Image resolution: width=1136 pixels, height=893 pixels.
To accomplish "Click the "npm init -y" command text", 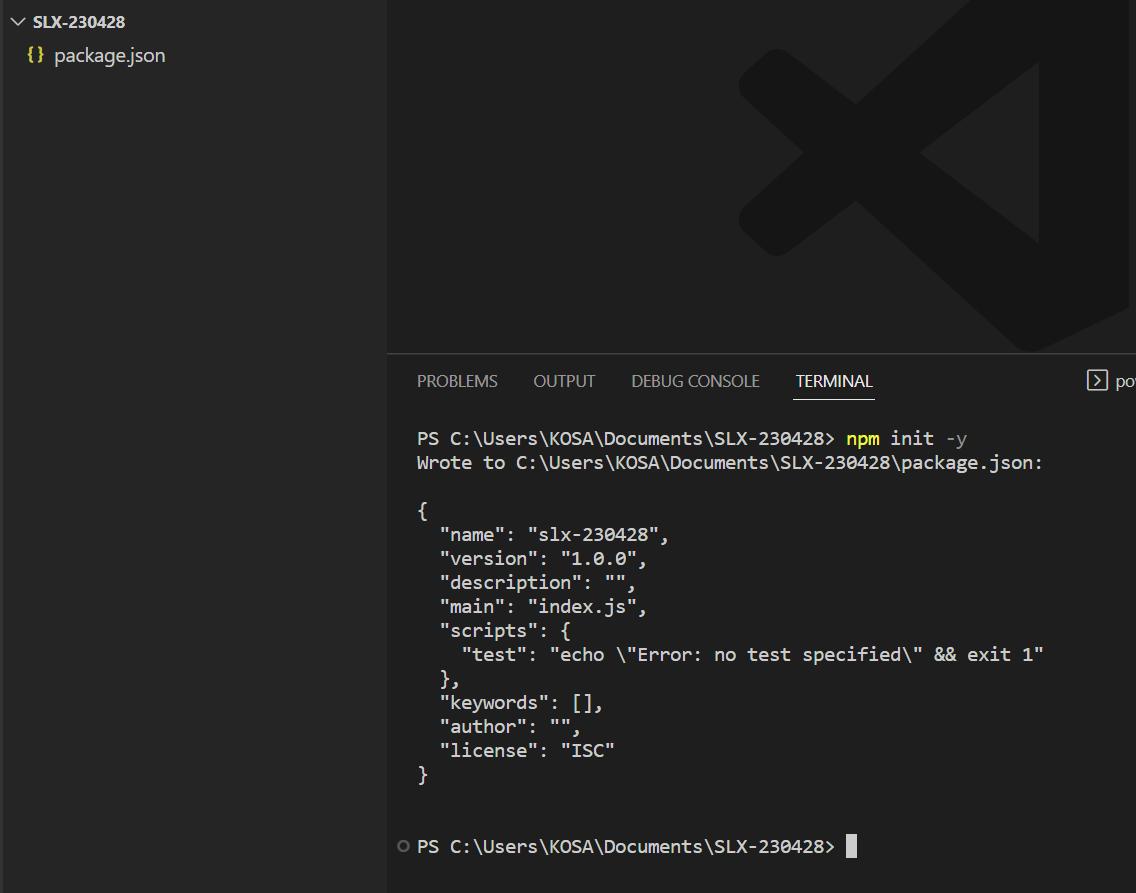I will tap(906, 439).
